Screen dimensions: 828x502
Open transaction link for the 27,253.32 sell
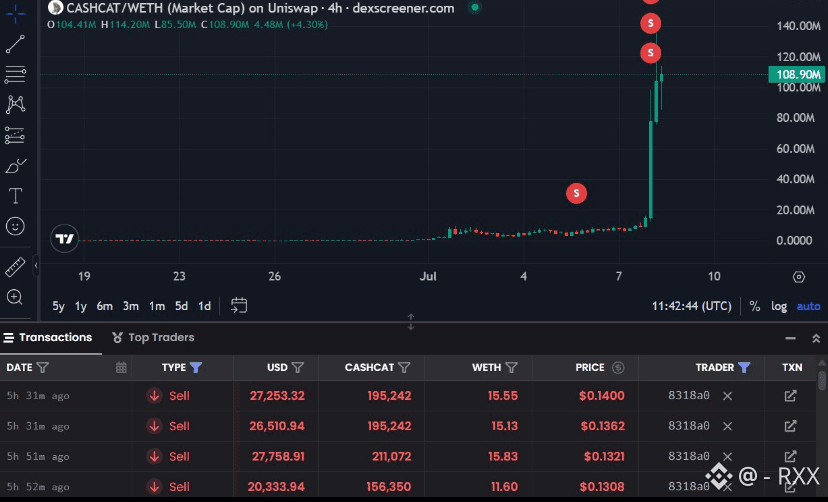790,396
